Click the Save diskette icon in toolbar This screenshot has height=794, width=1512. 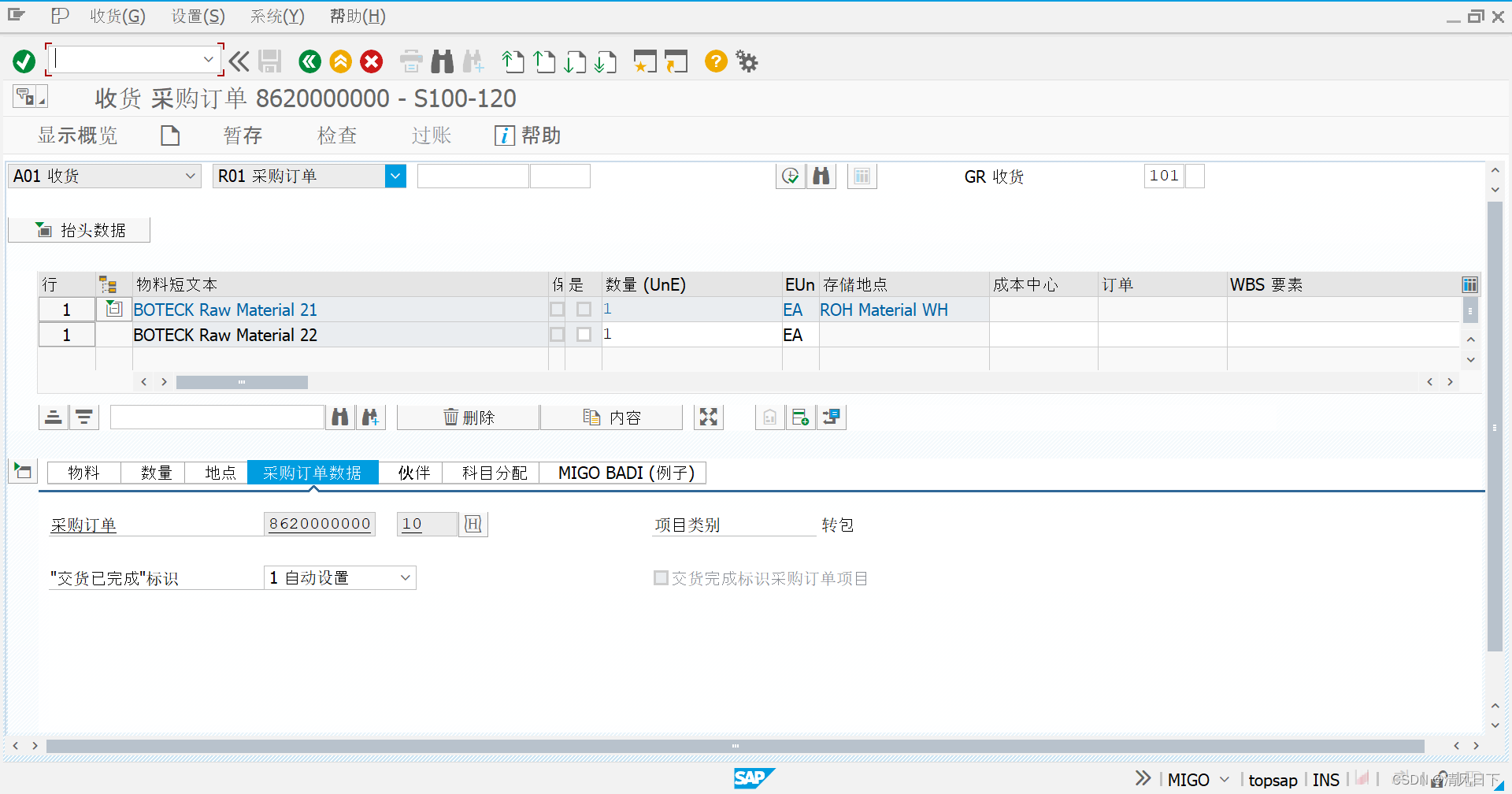[x=270, y=61]
